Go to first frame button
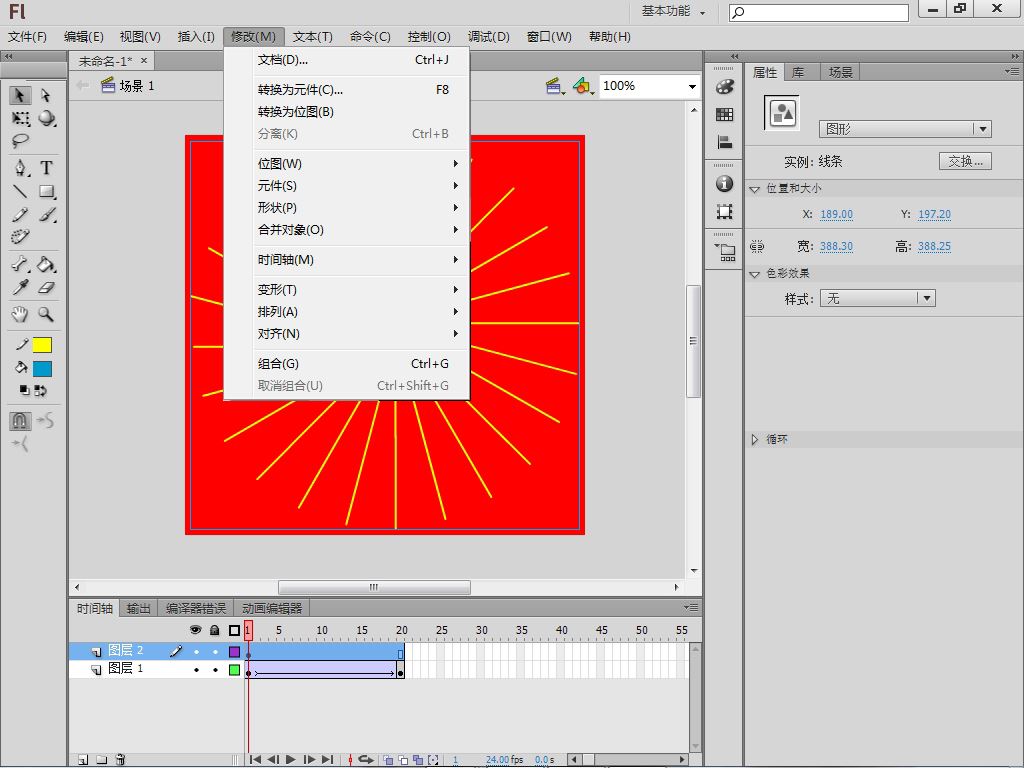The image size is (1024, 768). (255, 760)
